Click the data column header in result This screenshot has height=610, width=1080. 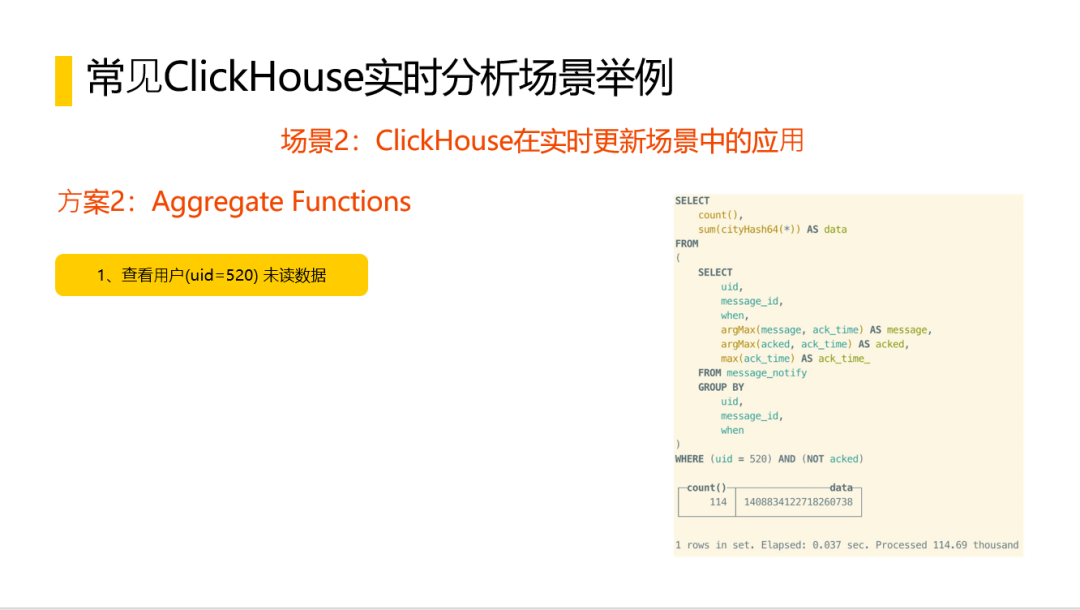(840, 487)
